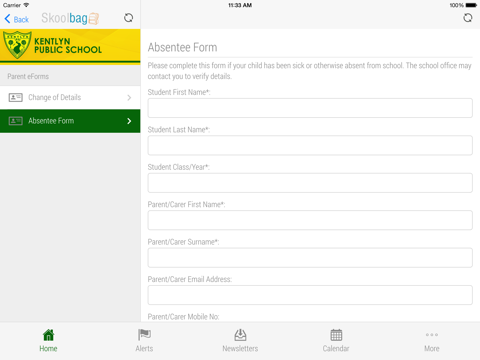Tap the Absentee Form page heading
The image size is (480, 360).
tap(182, 47)
